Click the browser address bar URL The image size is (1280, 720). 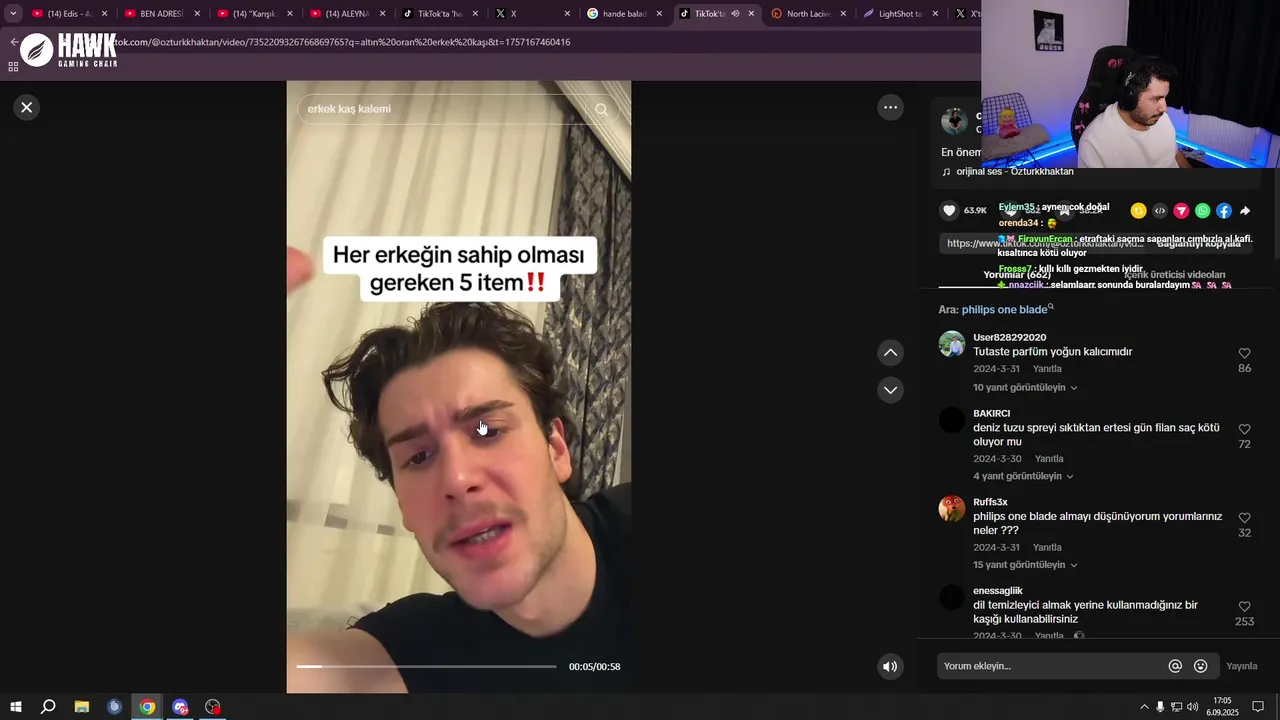(340, 42)
